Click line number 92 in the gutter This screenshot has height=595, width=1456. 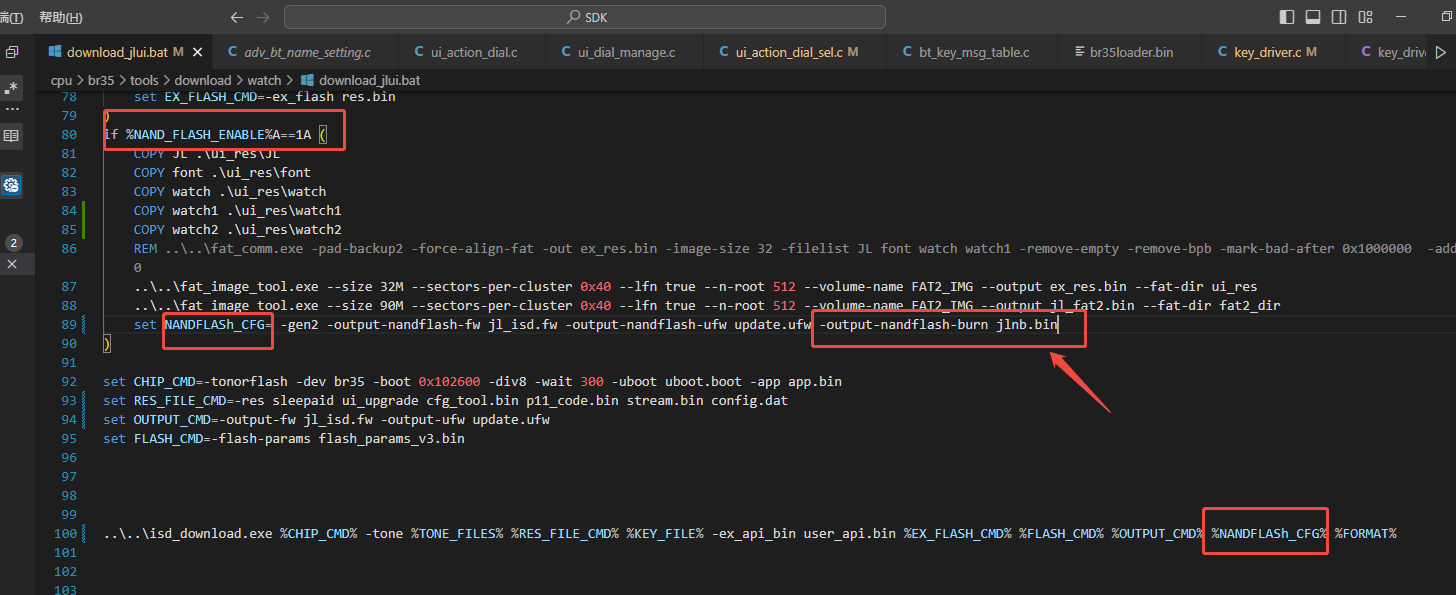[x=68, y=382]
